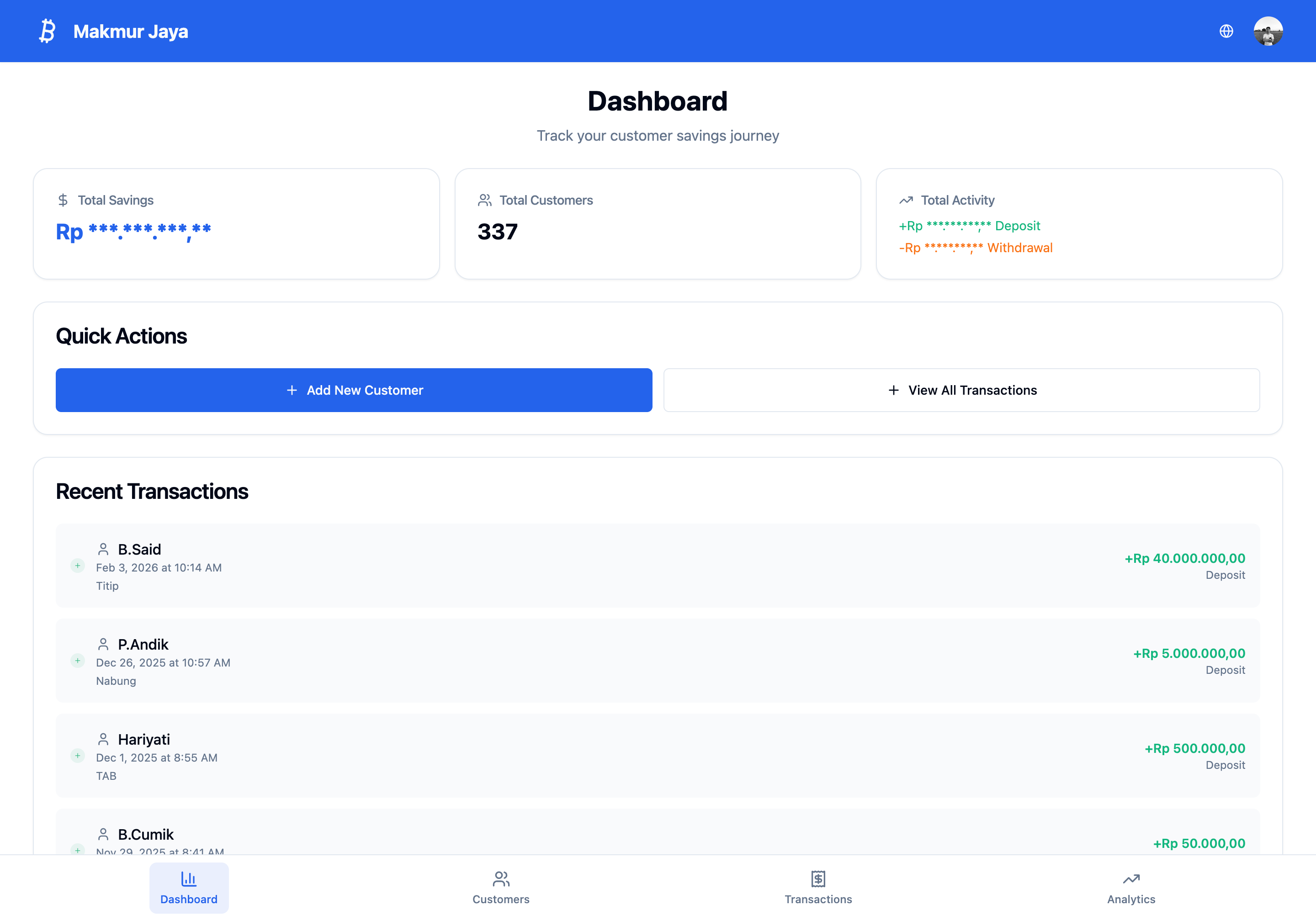Viewport: 1316px width, 921px height.
Task: Click the Bitcoin logo icon in header
Action: pos(48,31)
